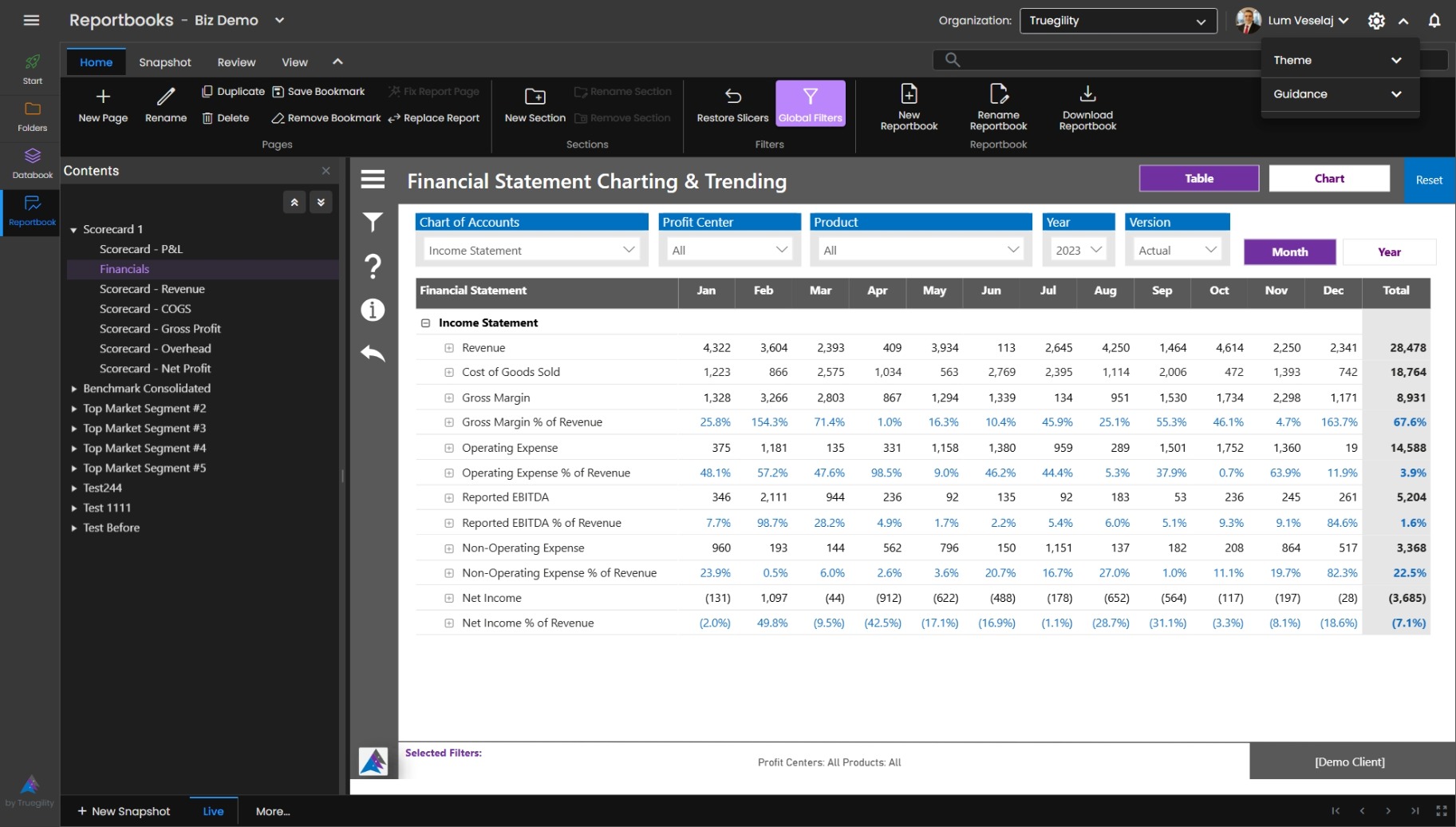Create a New Reportbook
Image resolution: width=1456 pixels, height=827 pixels.
909,105
